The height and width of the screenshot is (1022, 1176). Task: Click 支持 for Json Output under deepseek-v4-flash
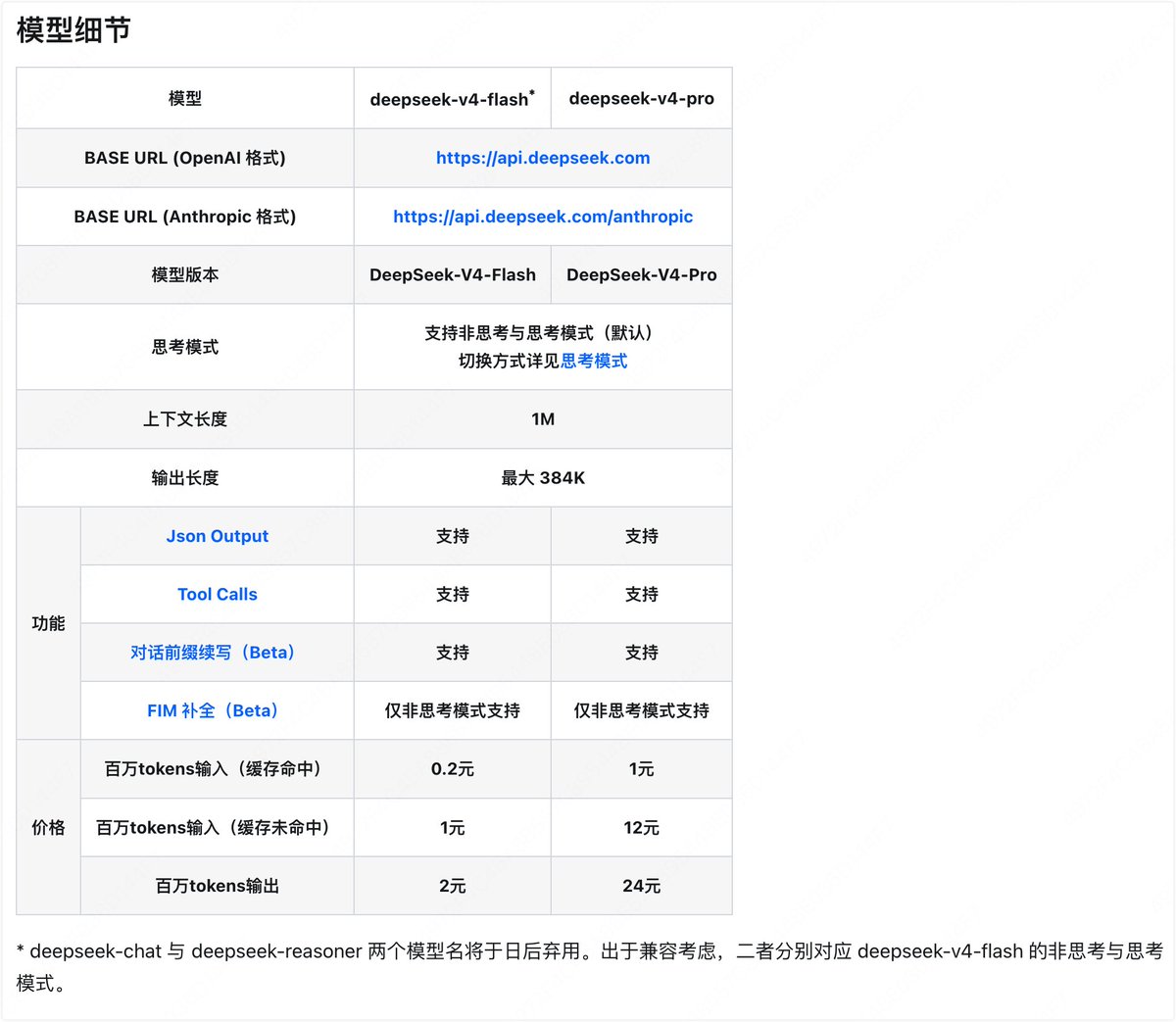453,536
